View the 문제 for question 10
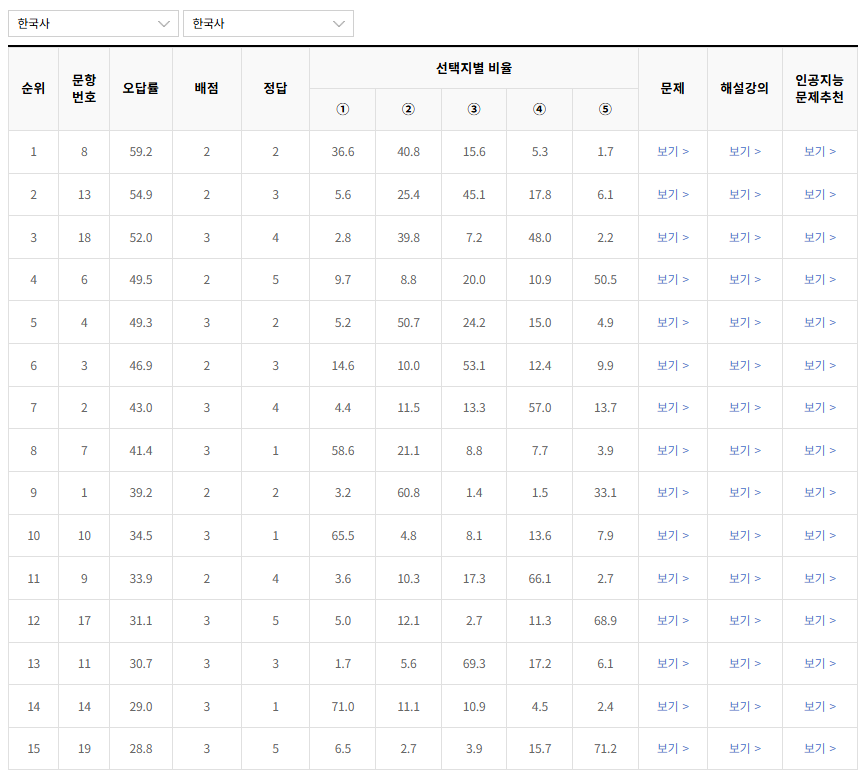Screen dimensions: 864x775 pyautogui.click(x=672, y=535)
